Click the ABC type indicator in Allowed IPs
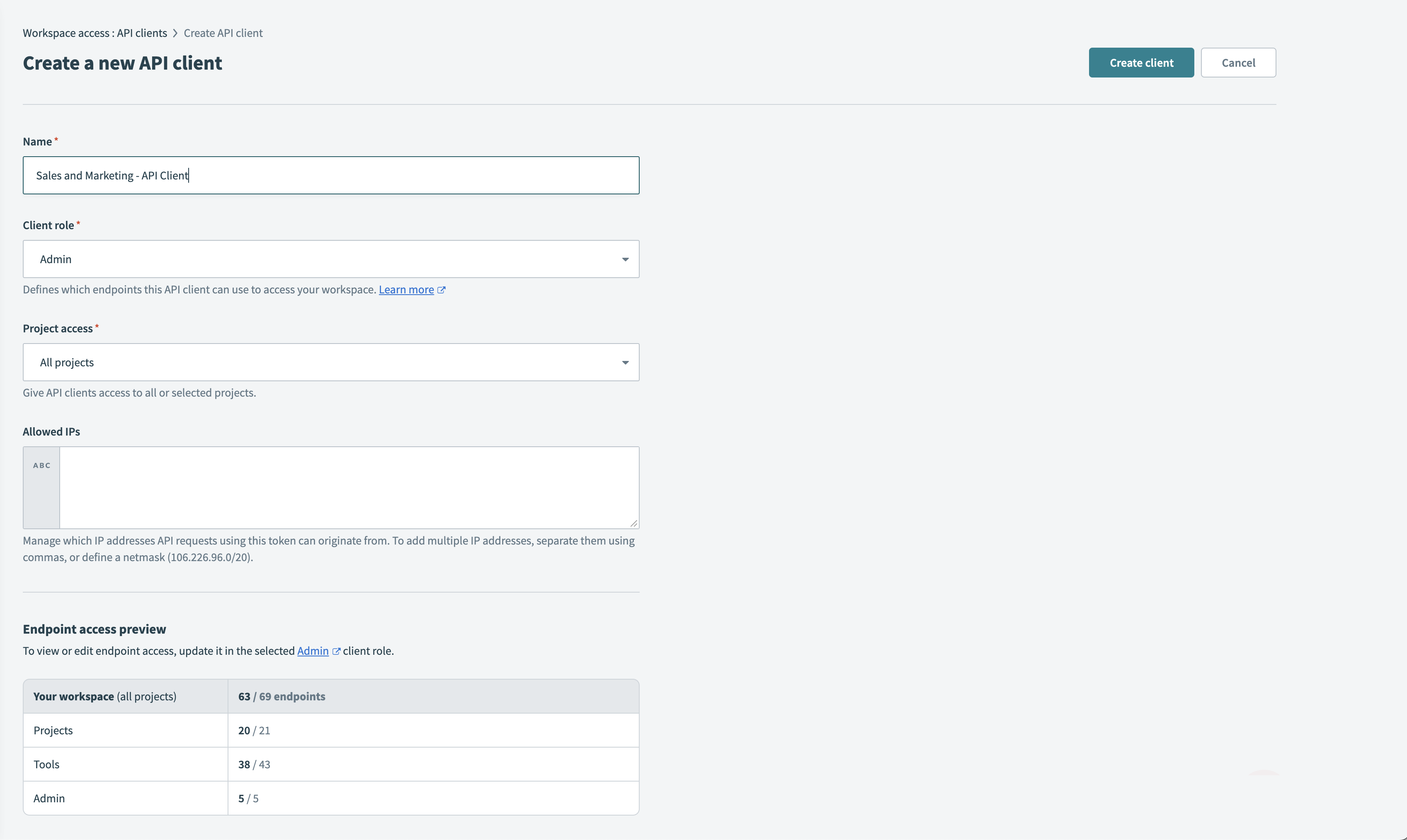 tap(41, 465)
